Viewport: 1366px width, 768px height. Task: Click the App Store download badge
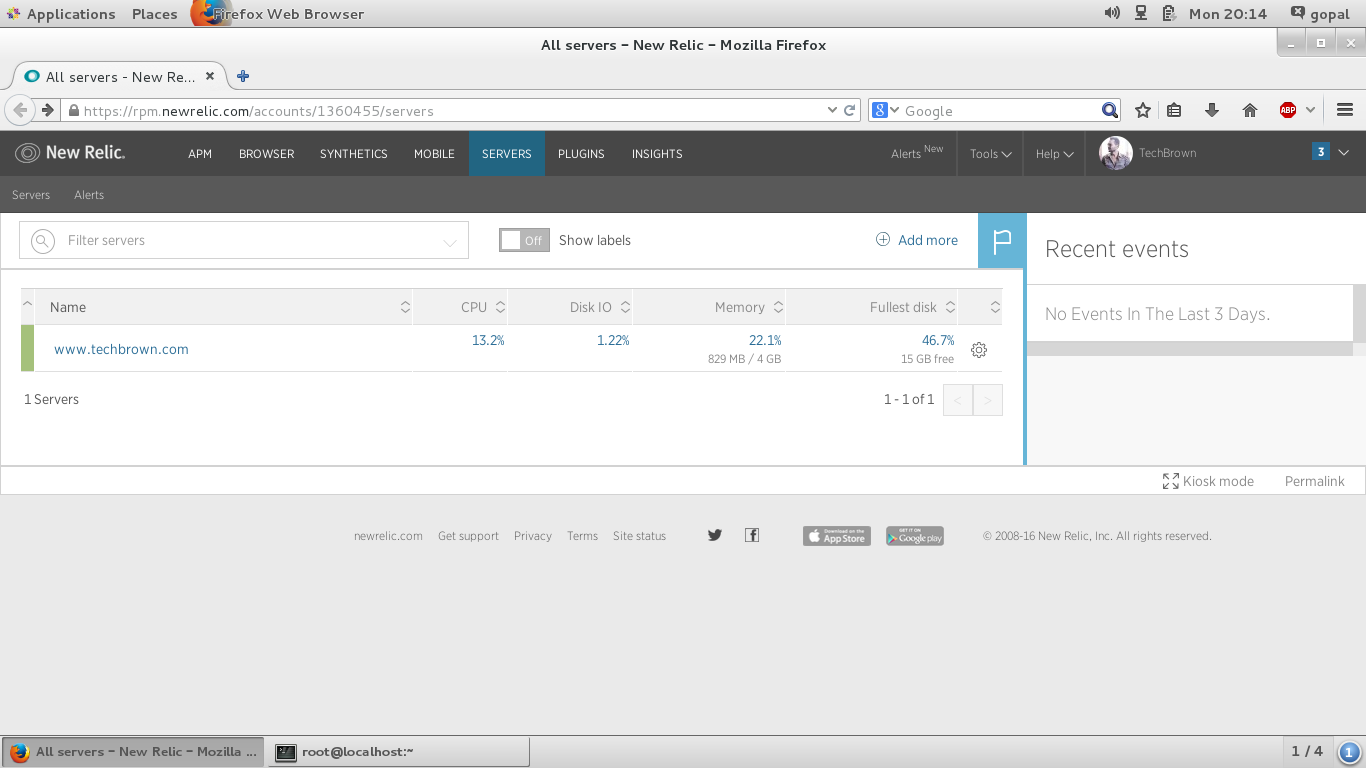[837, 536]
